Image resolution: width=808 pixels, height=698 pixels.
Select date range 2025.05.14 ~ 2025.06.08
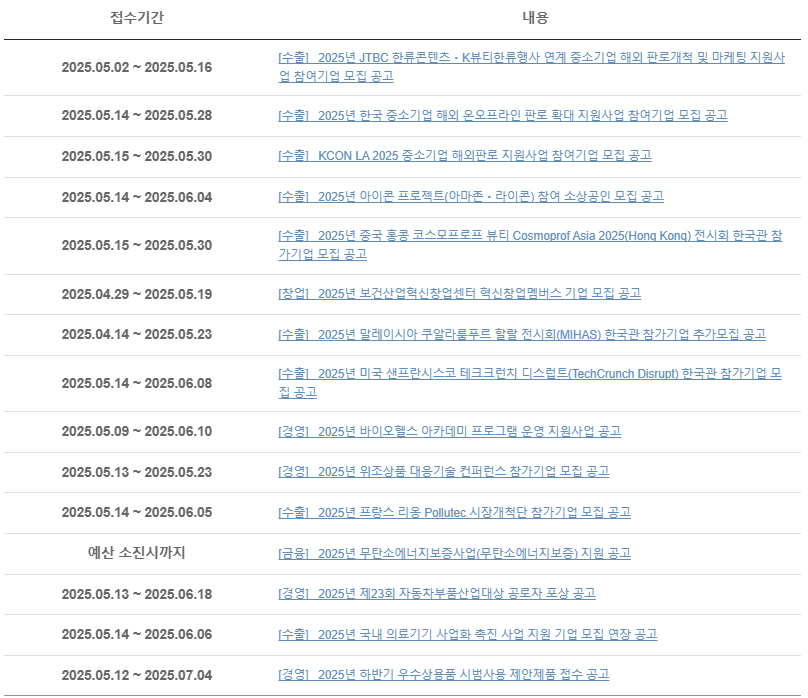coord(137,383)
